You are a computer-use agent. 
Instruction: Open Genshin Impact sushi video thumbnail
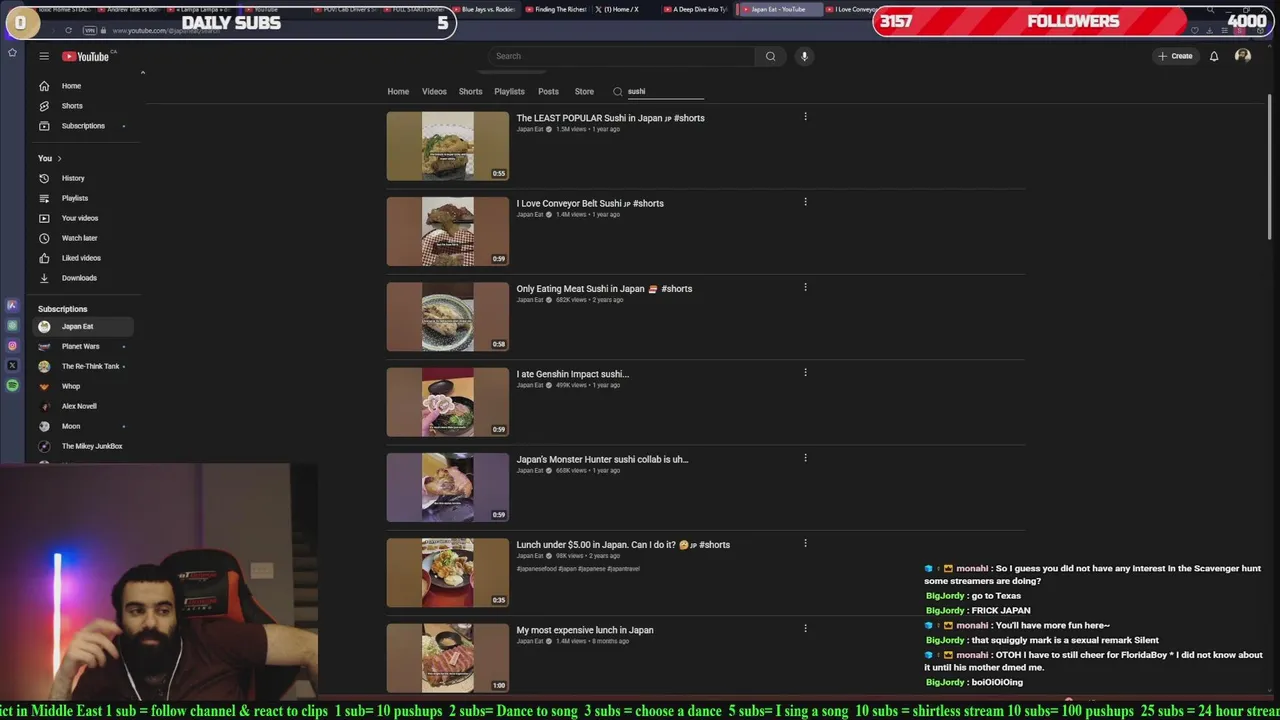pyautogui.click(x=448, y=402)
